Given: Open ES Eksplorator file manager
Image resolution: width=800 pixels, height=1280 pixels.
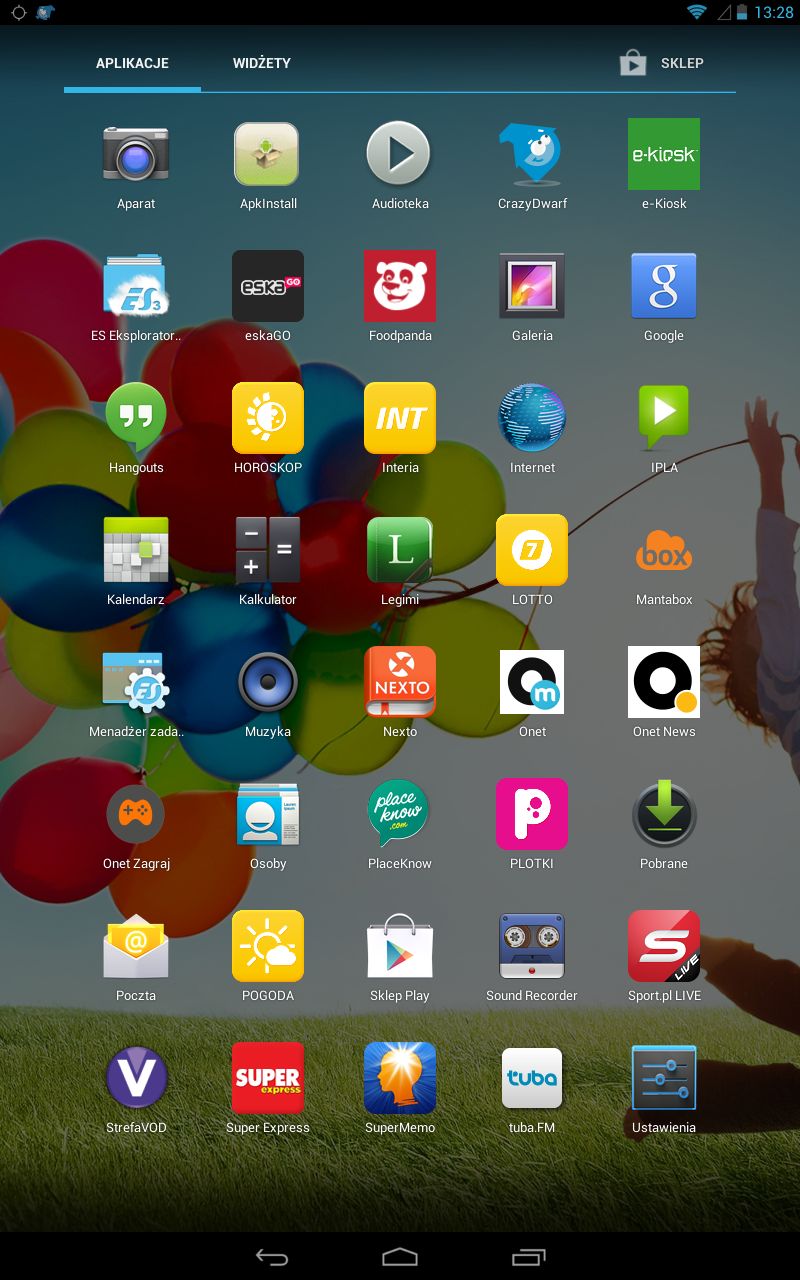Looking at the screenshot, I should 136,287.
